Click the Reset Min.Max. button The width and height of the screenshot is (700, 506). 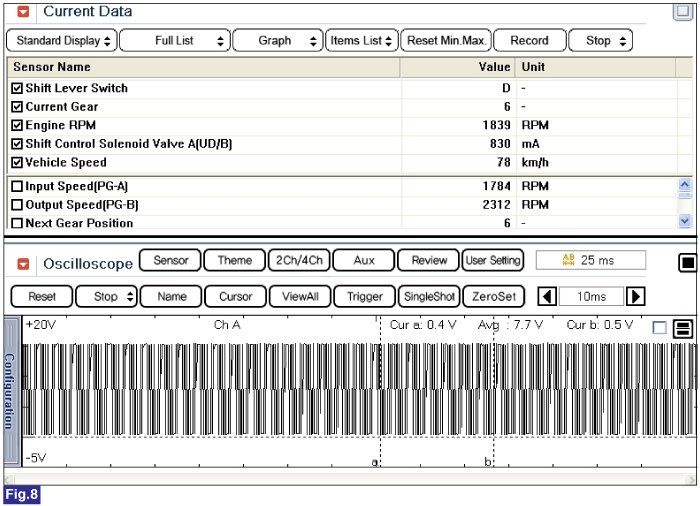445,41
